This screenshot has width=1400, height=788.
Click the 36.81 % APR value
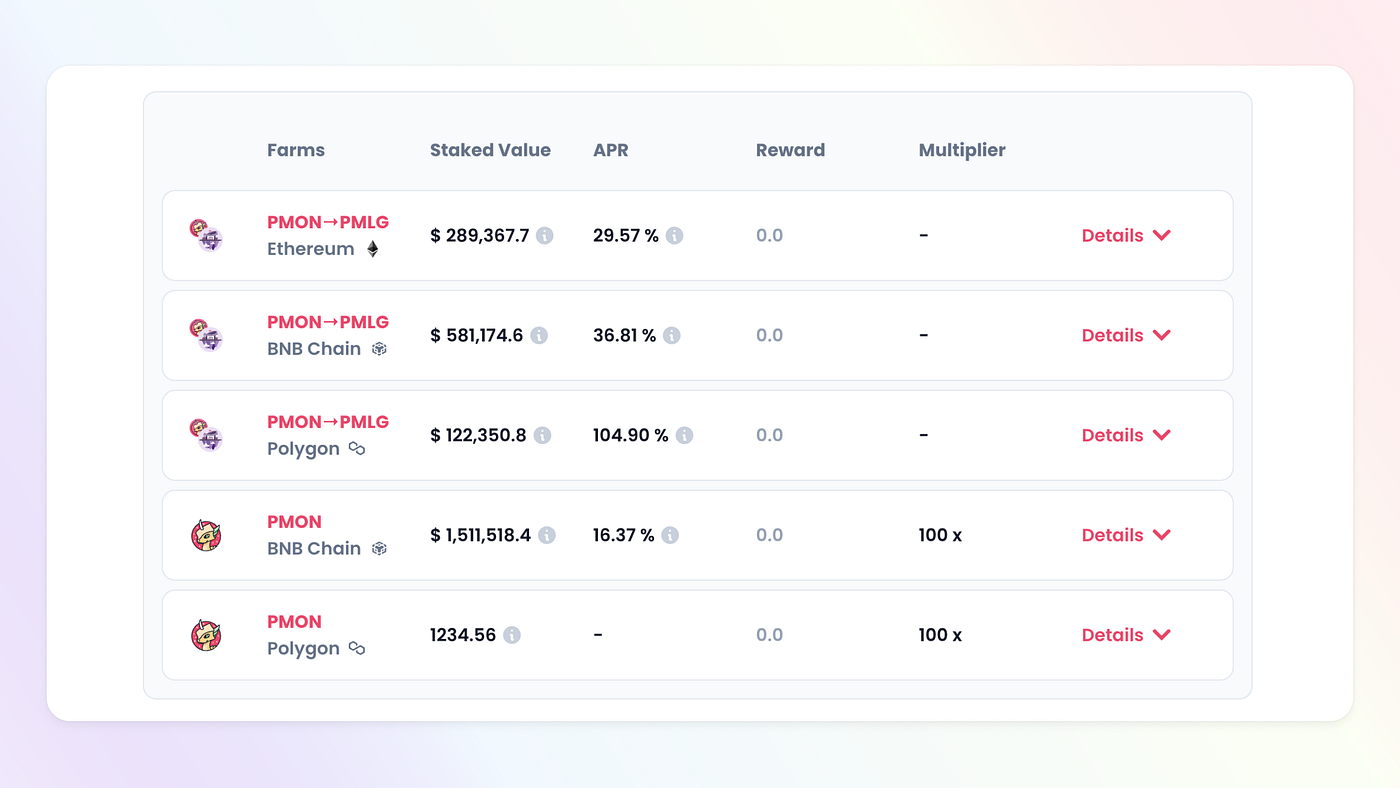tap(625, 336)
